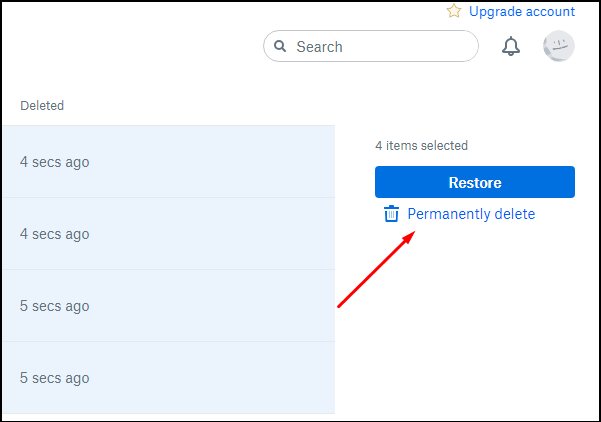Select the first '4 secs ago' row
The image size is (601, 422).
(168, 162)
